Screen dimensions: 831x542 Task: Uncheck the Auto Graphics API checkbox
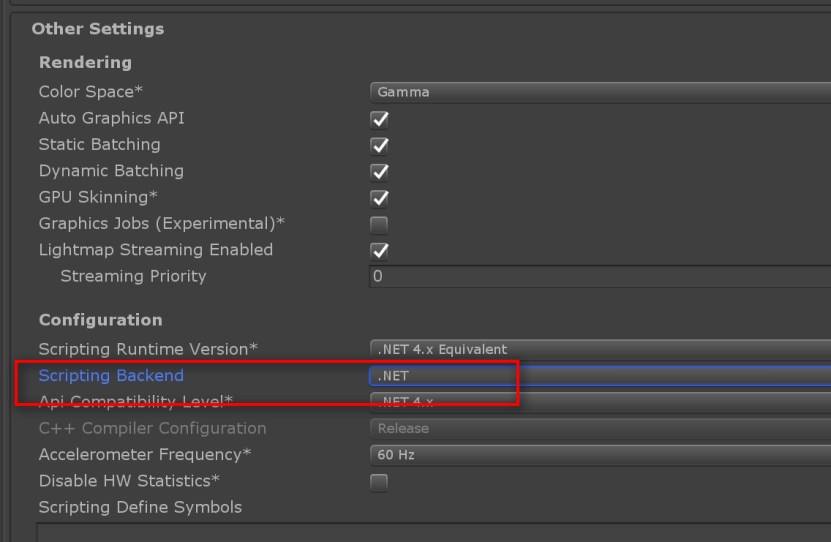click(379, 119)
